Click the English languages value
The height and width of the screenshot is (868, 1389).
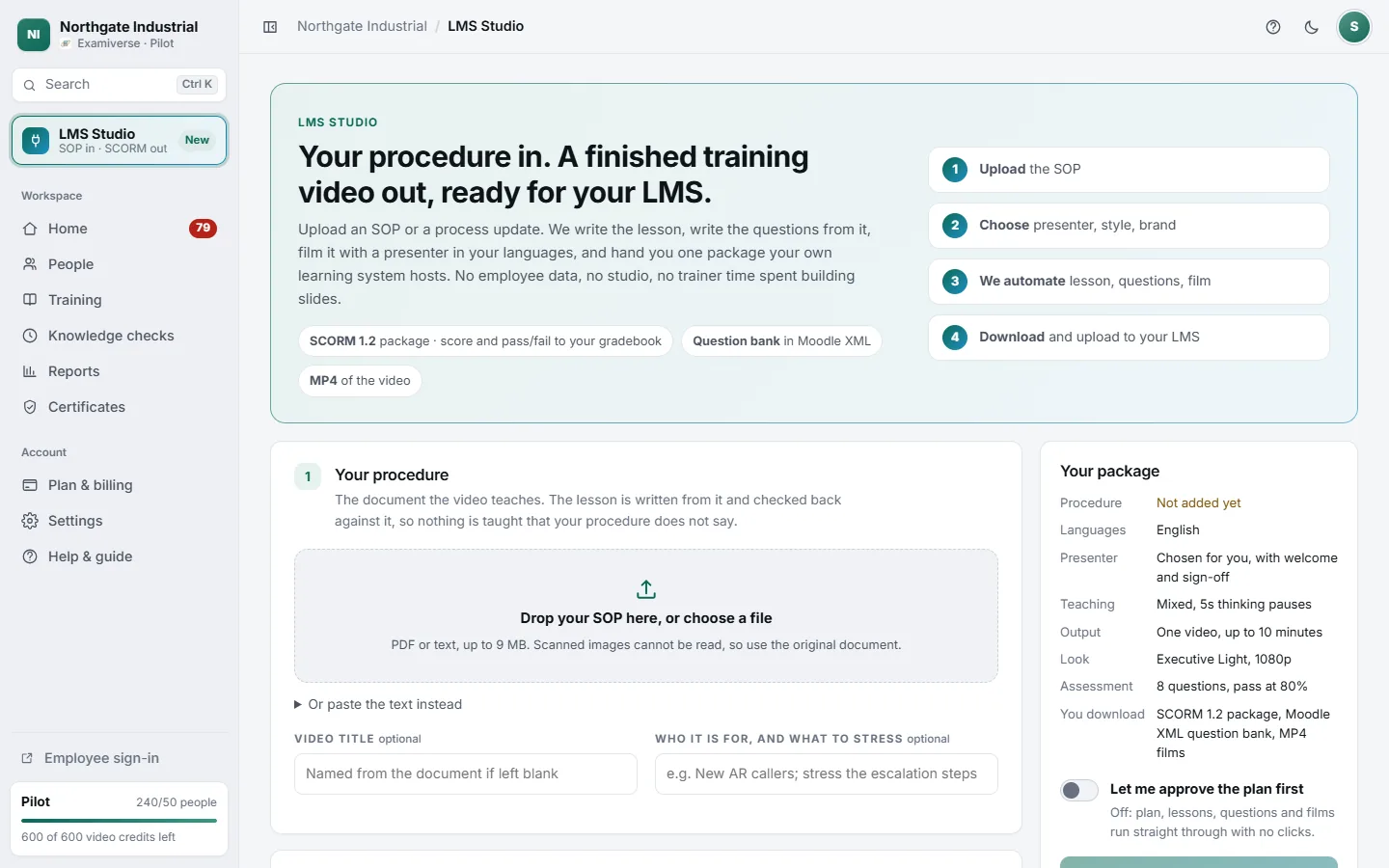click(1178, 530)
